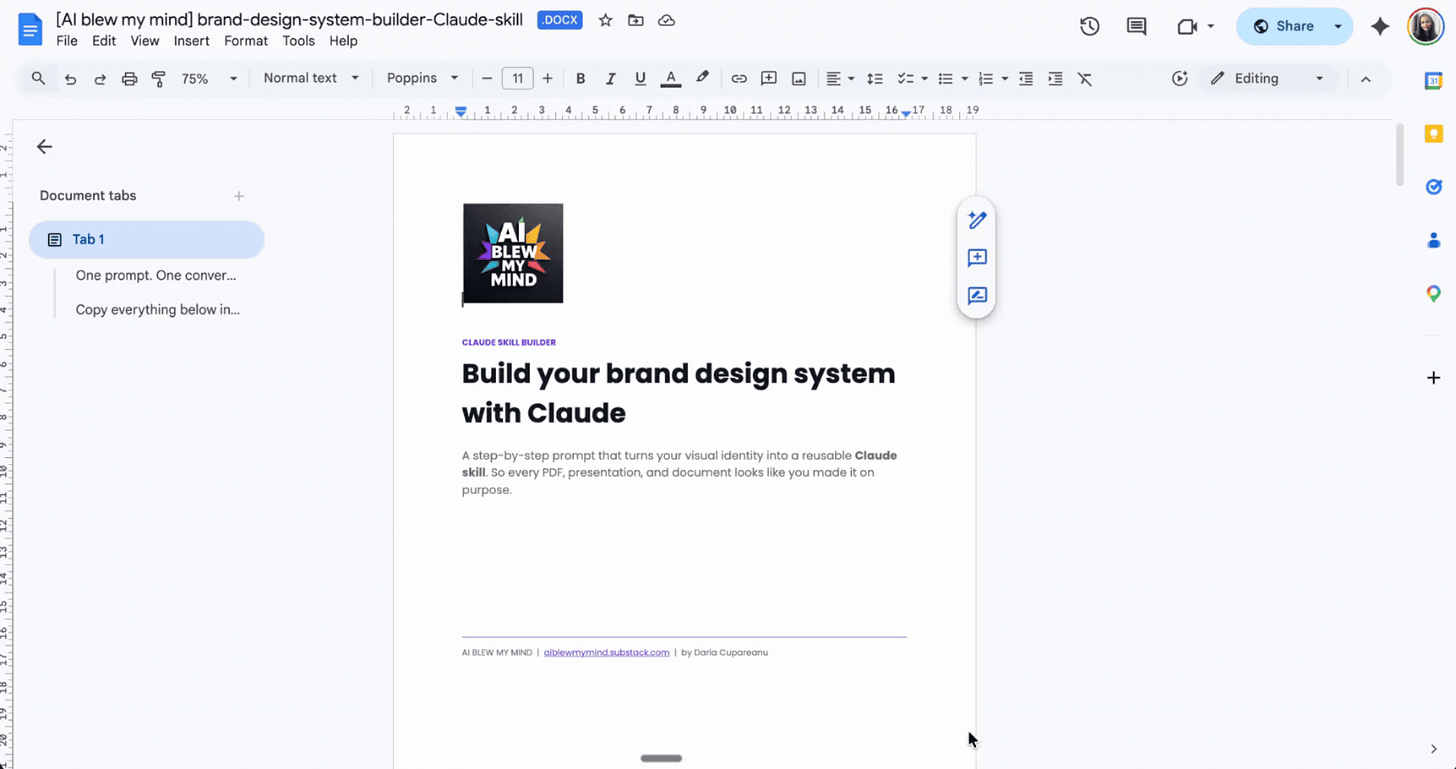Screen dimensions: 1456x769
Task: Open the Google account avatar
Action: [x=1425, y=27]
